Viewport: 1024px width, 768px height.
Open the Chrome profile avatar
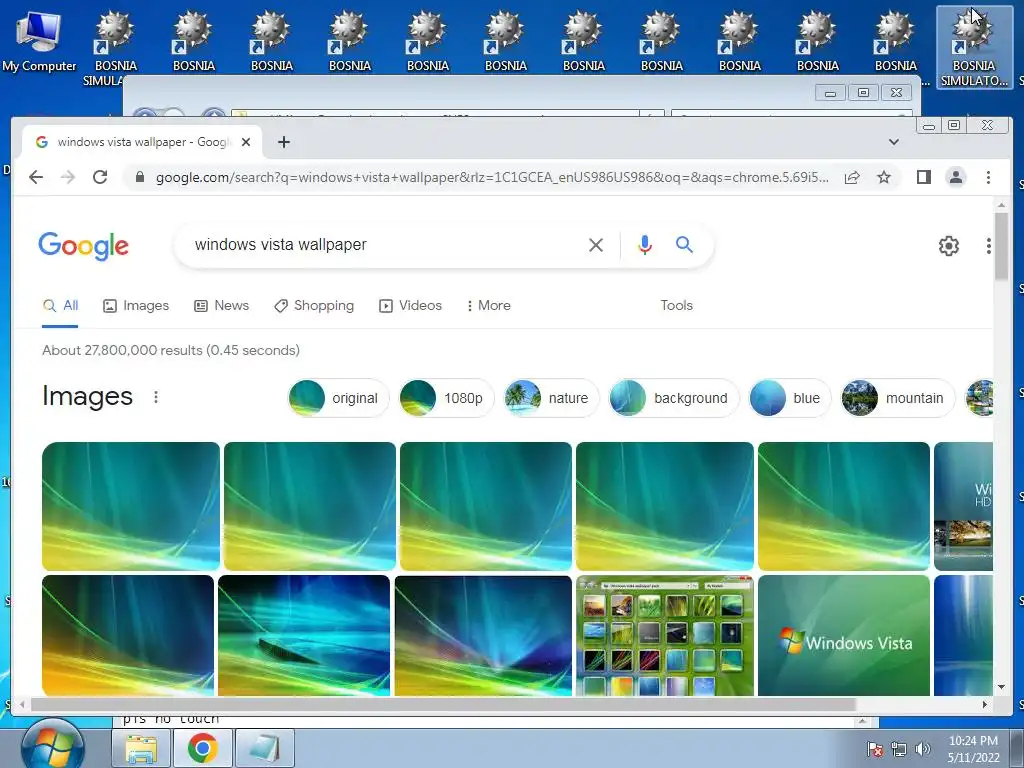[955, 177]
